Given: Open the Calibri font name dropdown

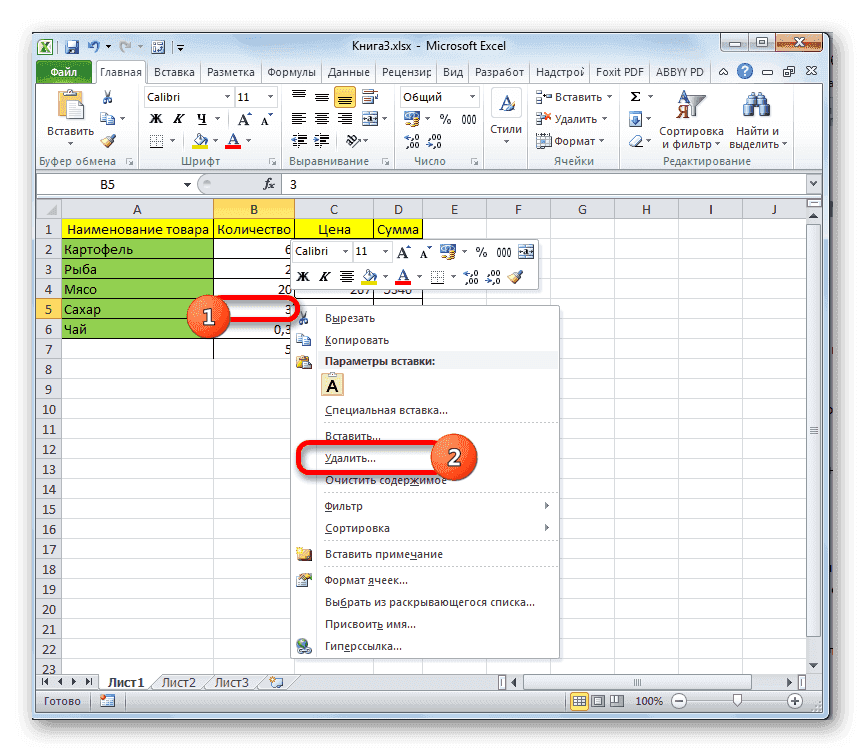Looking at the screenshot, I should tap(225, 96).
